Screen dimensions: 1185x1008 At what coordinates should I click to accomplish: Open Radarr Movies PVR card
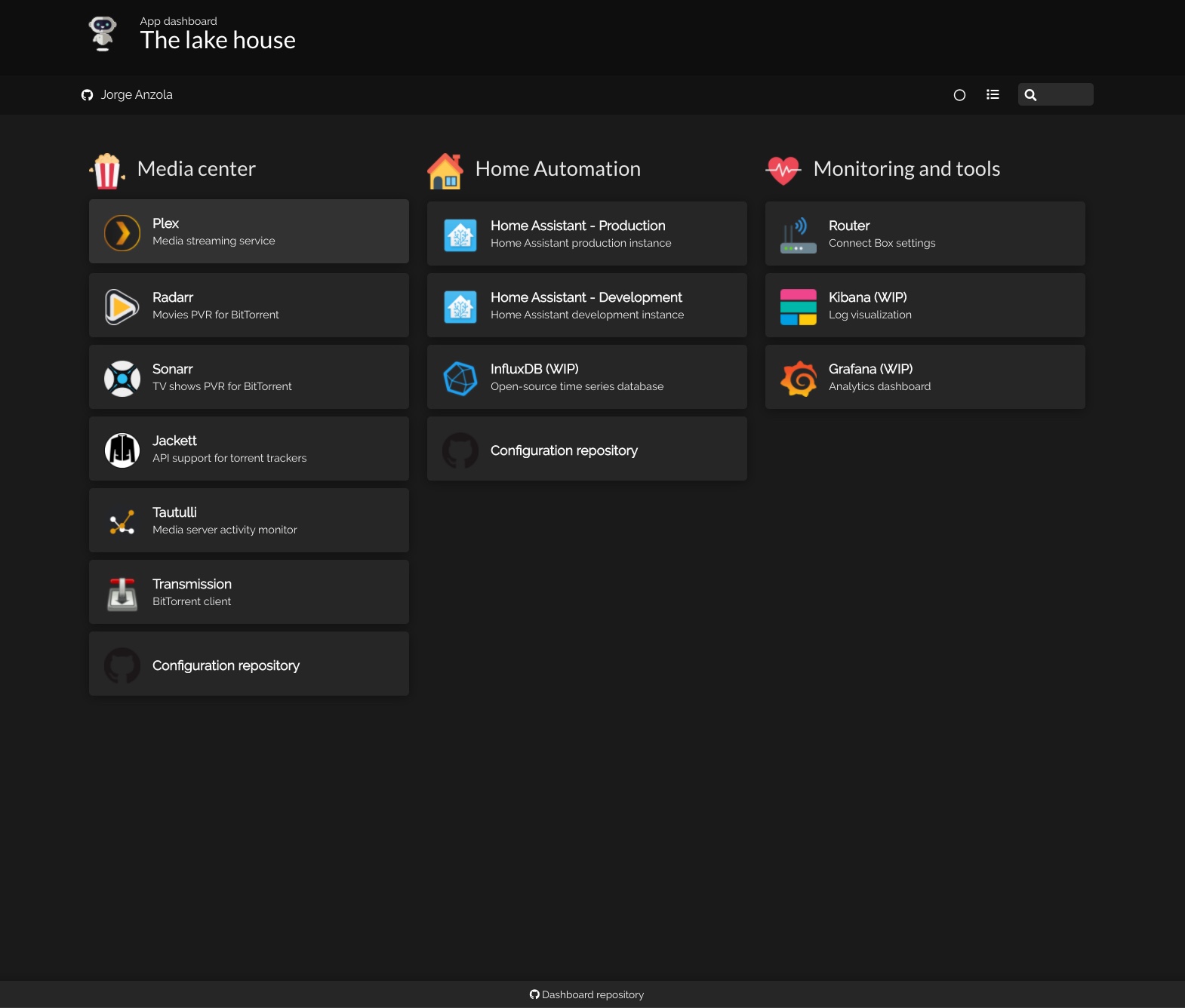pos(249,306)
